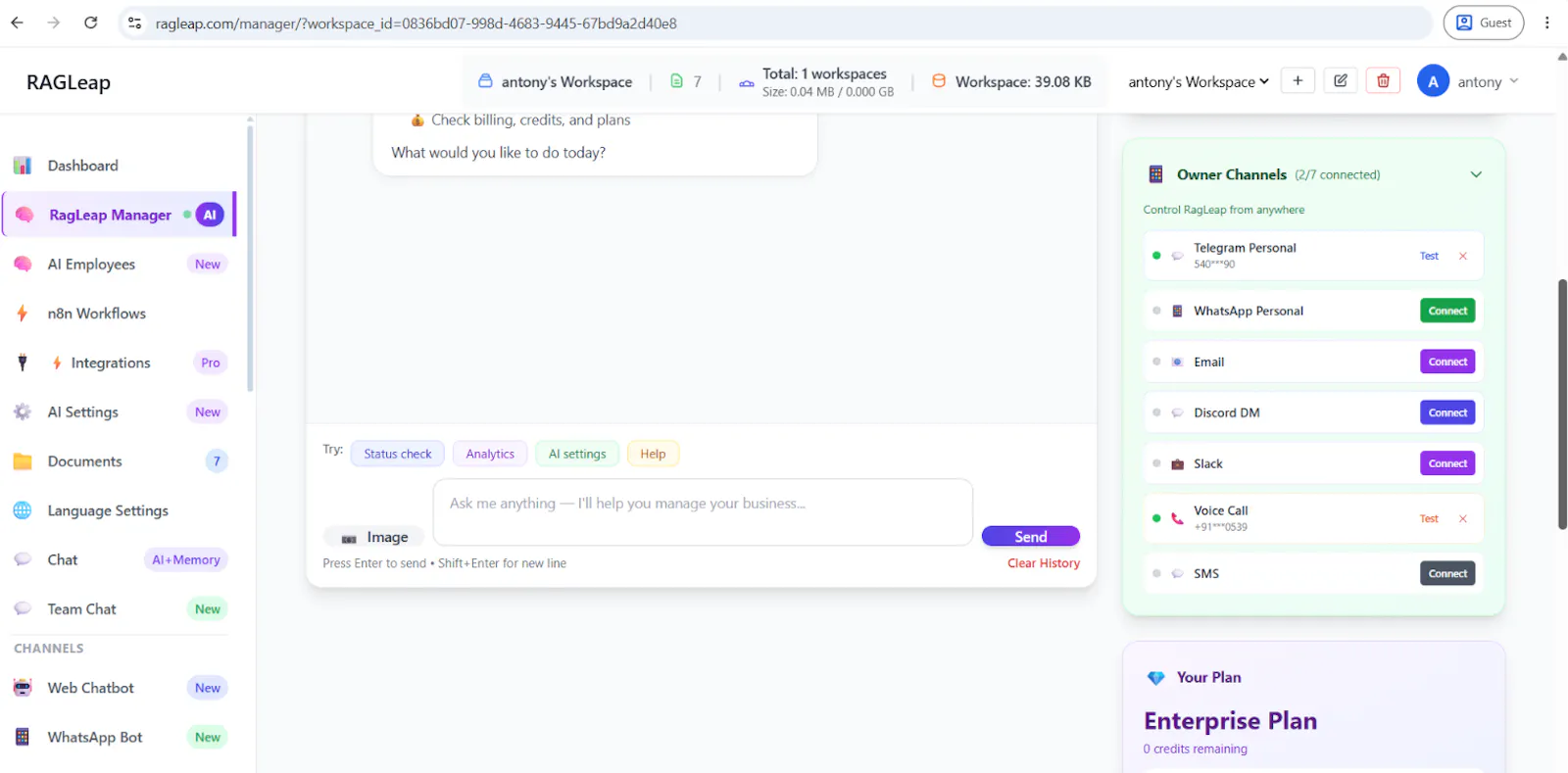Click the edit workspace pencil icon
Screen dimensions: 1568x773
[1341, 81]
